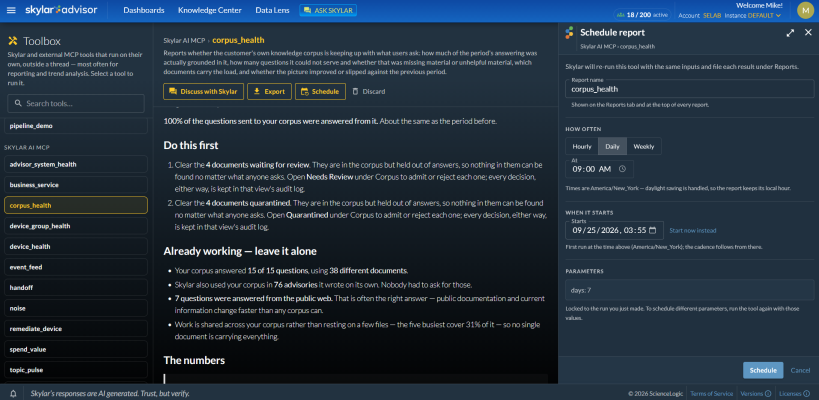Viewport: 819px width, 400px height.
Task: Open the Versions link
Action: click(x=752, y=394)
